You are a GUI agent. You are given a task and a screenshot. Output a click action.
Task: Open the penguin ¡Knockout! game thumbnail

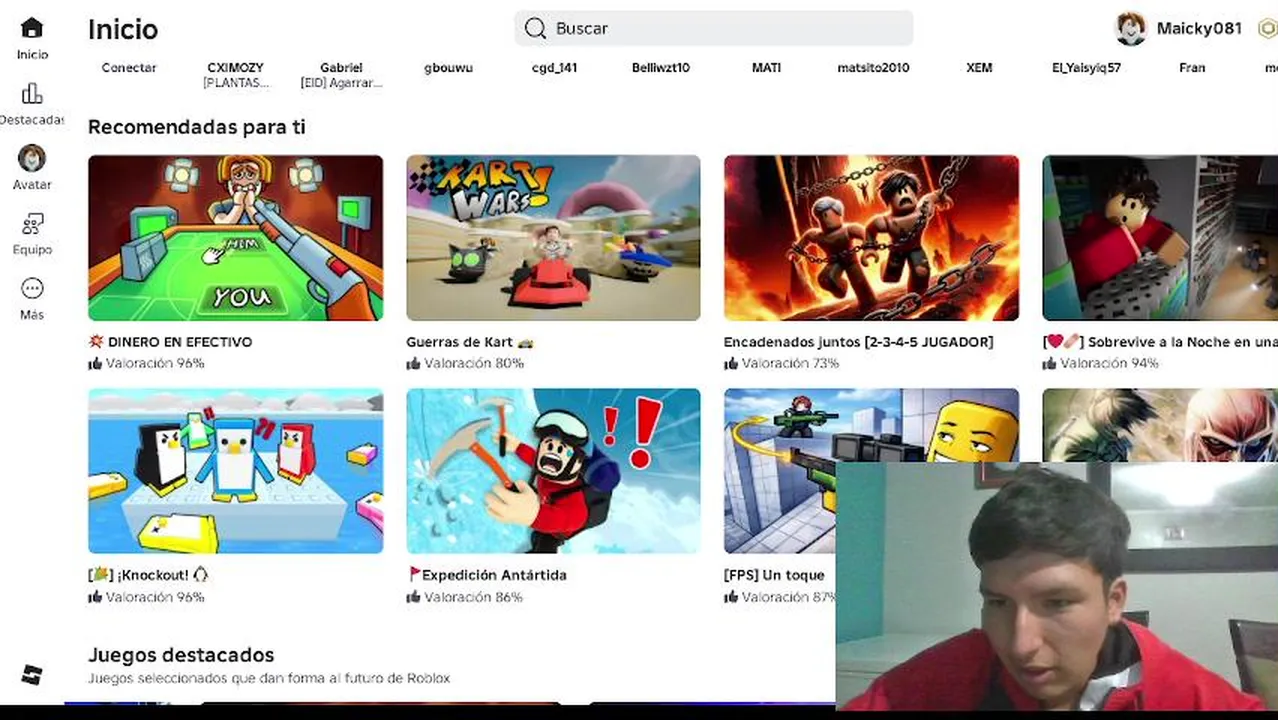click(x=235, y=471)
